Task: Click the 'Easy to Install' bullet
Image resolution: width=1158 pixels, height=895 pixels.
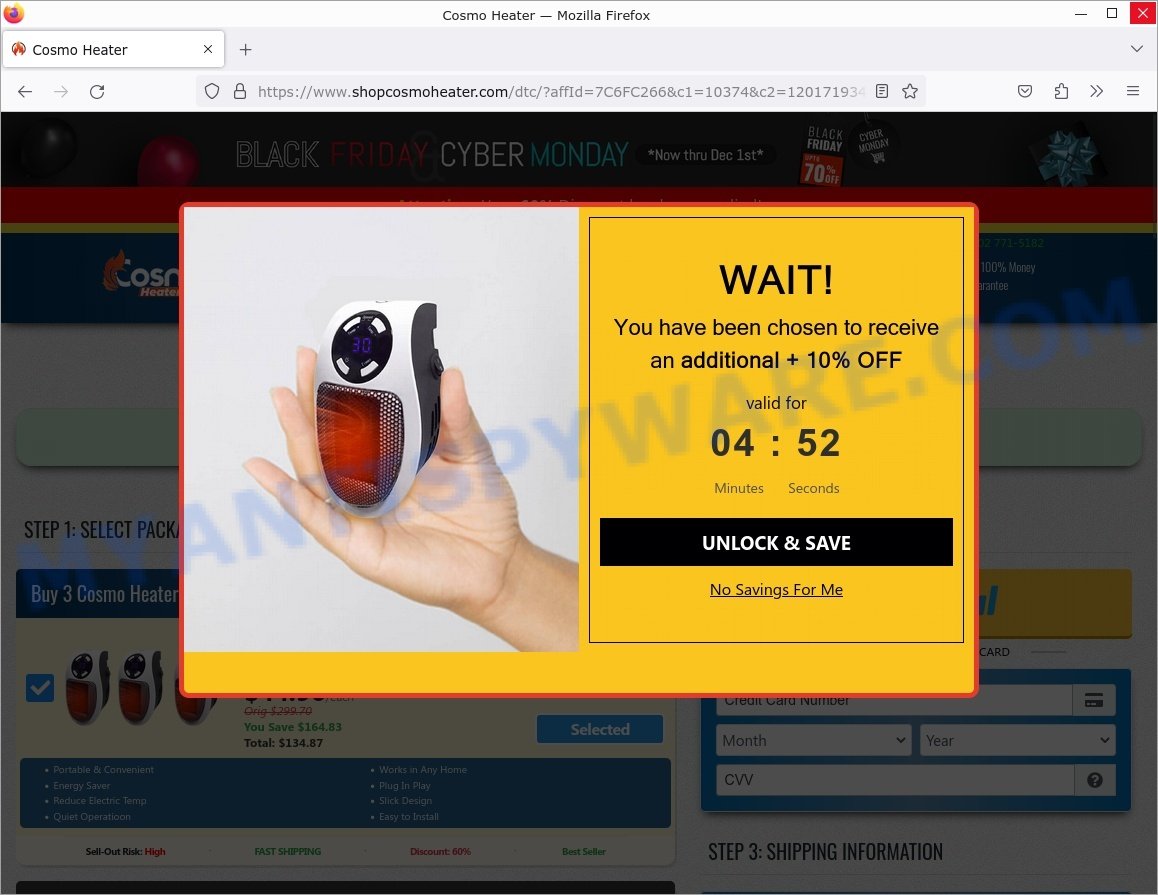Action: pos(409,817)
